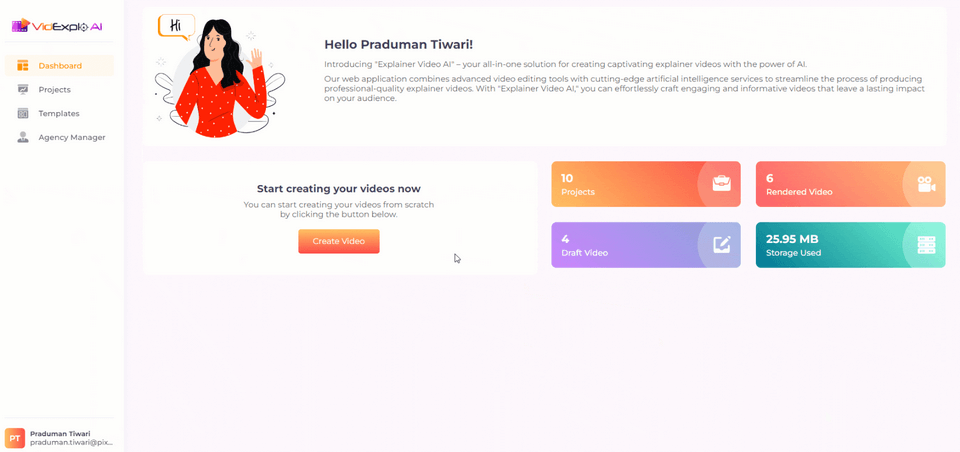Click the edit pencil icon on Draft Video card
This screenshot has width=960, height=452.
click(721, 245)
